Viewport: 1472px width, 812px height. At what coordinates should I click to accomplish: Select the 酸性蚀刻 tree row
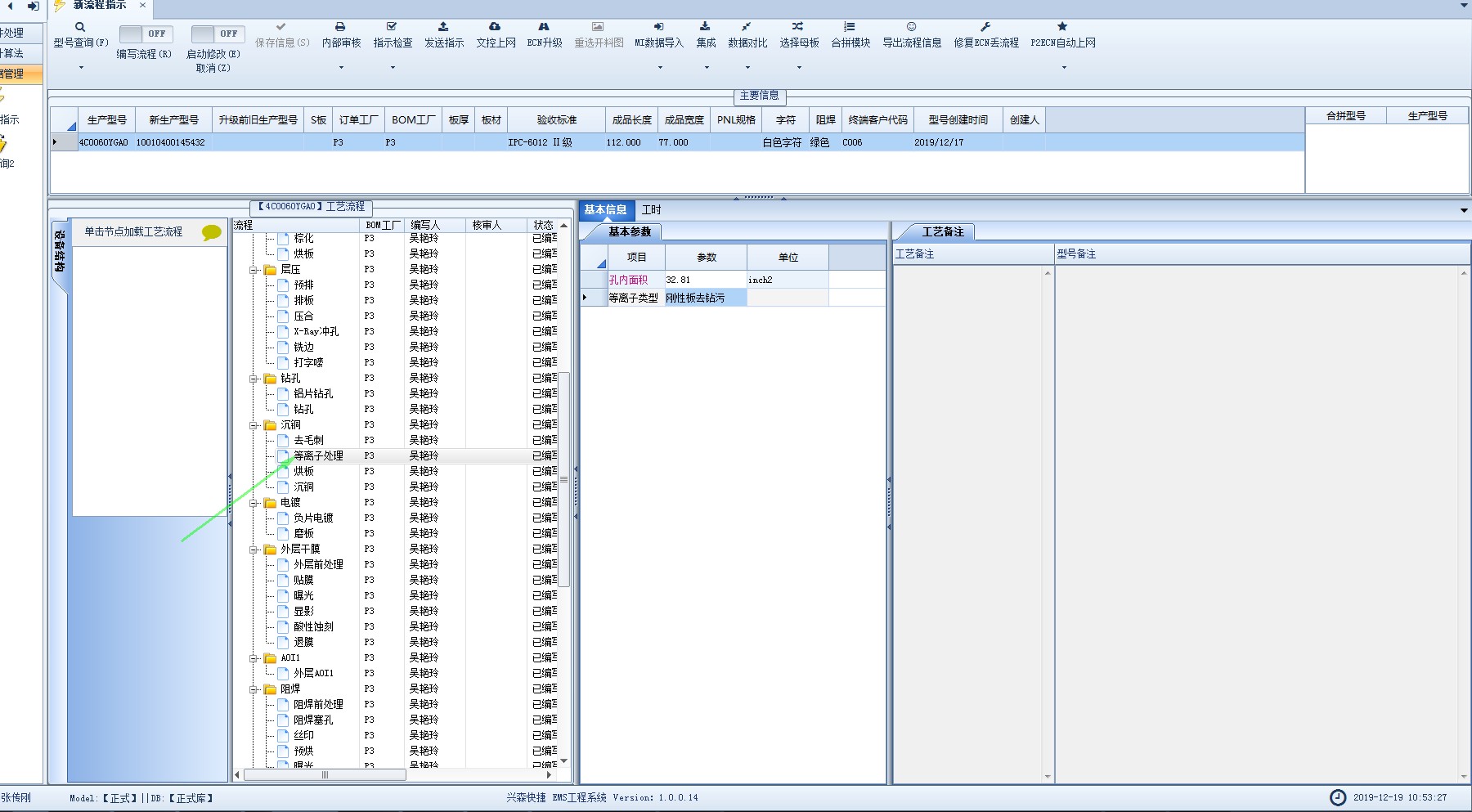[313, 626]
